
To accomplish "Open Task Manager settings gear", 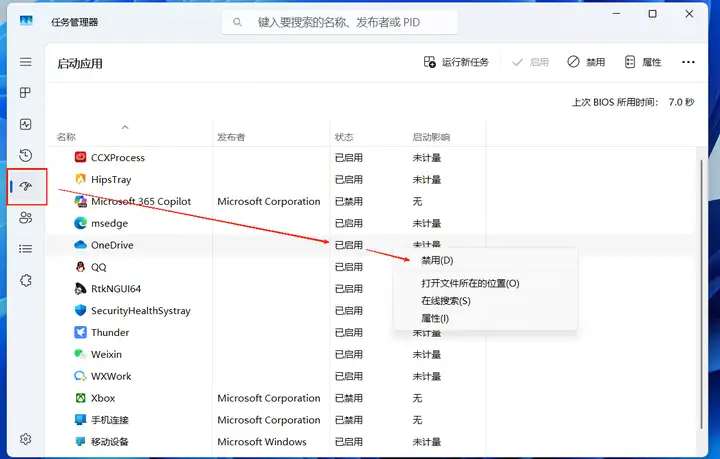I will point(26,439).
